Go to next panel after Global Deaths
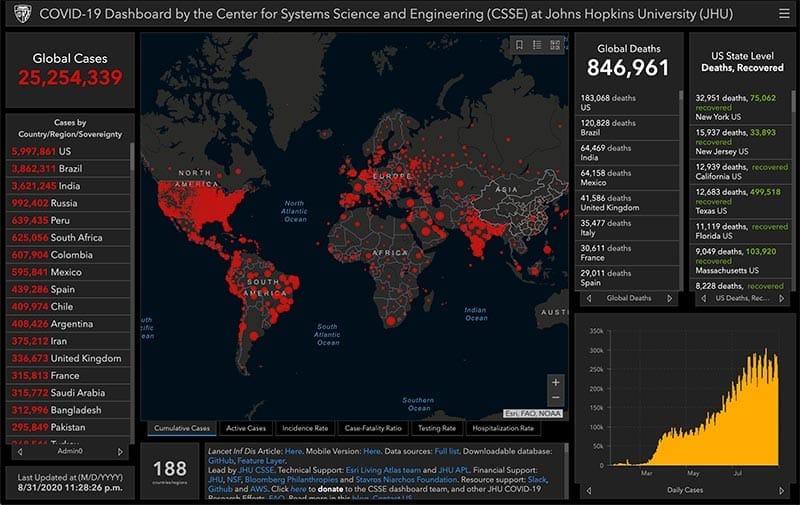 point(669,298)
